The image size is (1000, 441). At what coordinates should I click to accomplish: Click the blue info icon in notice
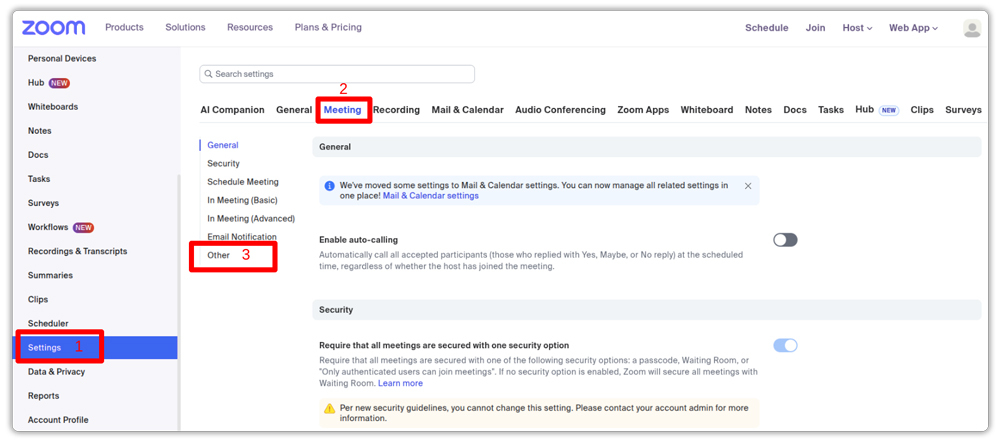330,186
